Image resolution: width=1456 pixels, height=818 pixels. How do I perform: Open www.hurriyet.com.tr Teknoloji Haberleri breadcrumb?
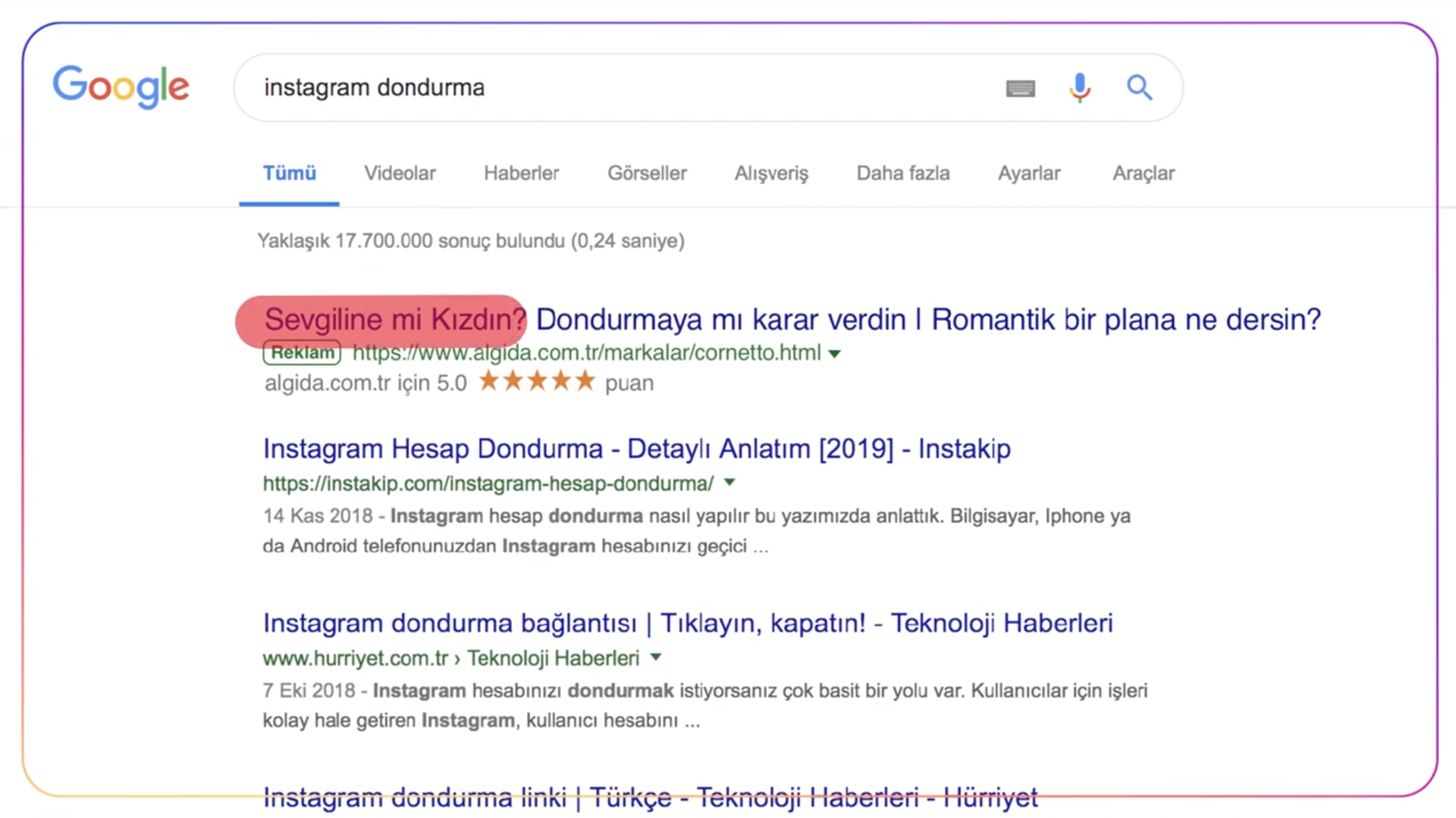coord(451,658)
